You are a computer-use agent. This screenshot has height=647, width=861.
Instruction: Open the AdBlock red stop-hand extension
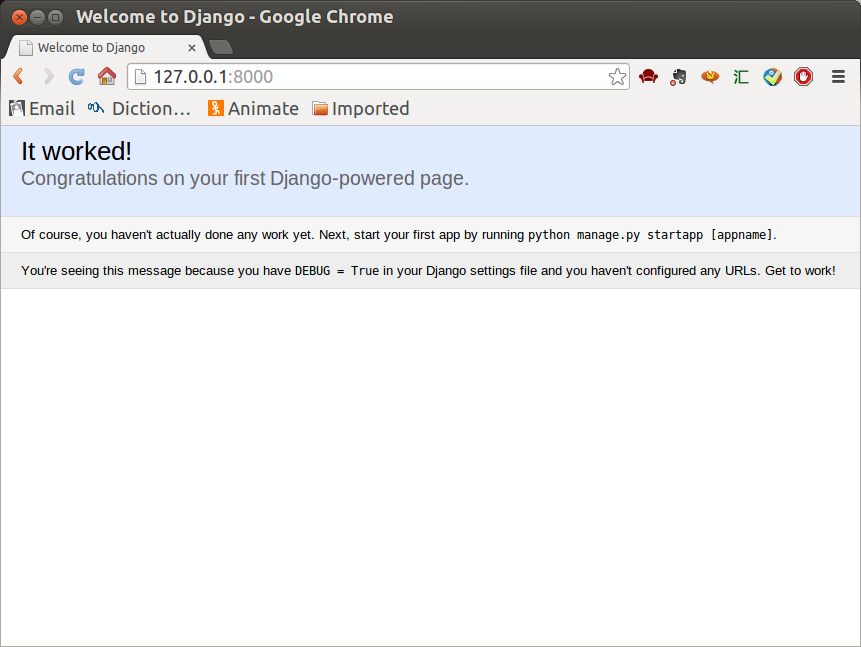[803, 76]
